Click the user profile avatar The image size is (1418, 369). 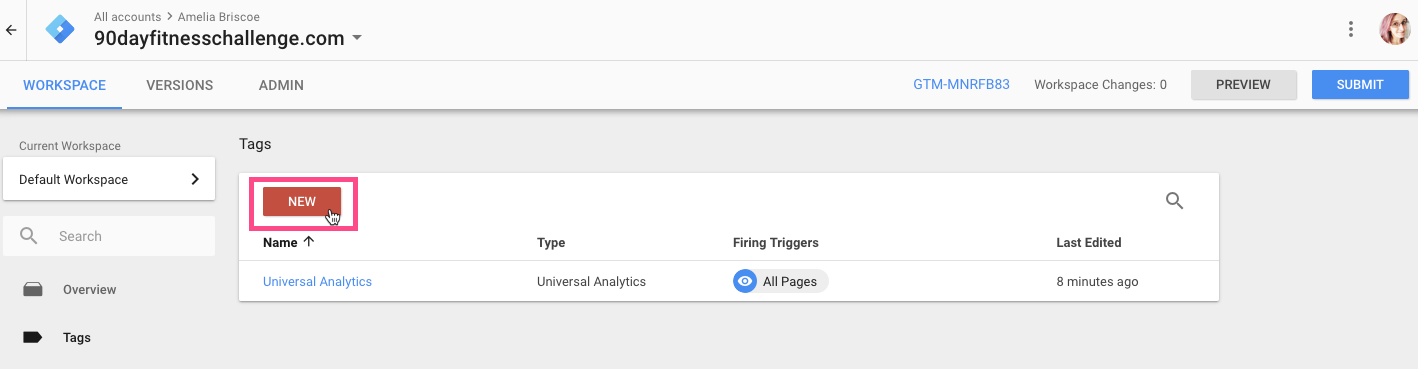tap(1394, 29)
